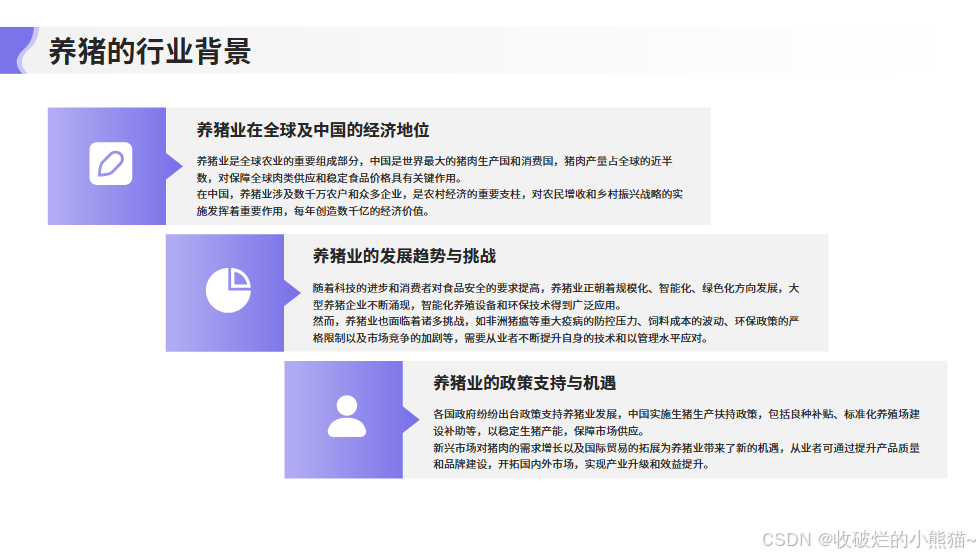Click paragraph starting 新兴市场对猪肉的需求增长
Viewport: 980px width, 557px height.
point(676,456)
